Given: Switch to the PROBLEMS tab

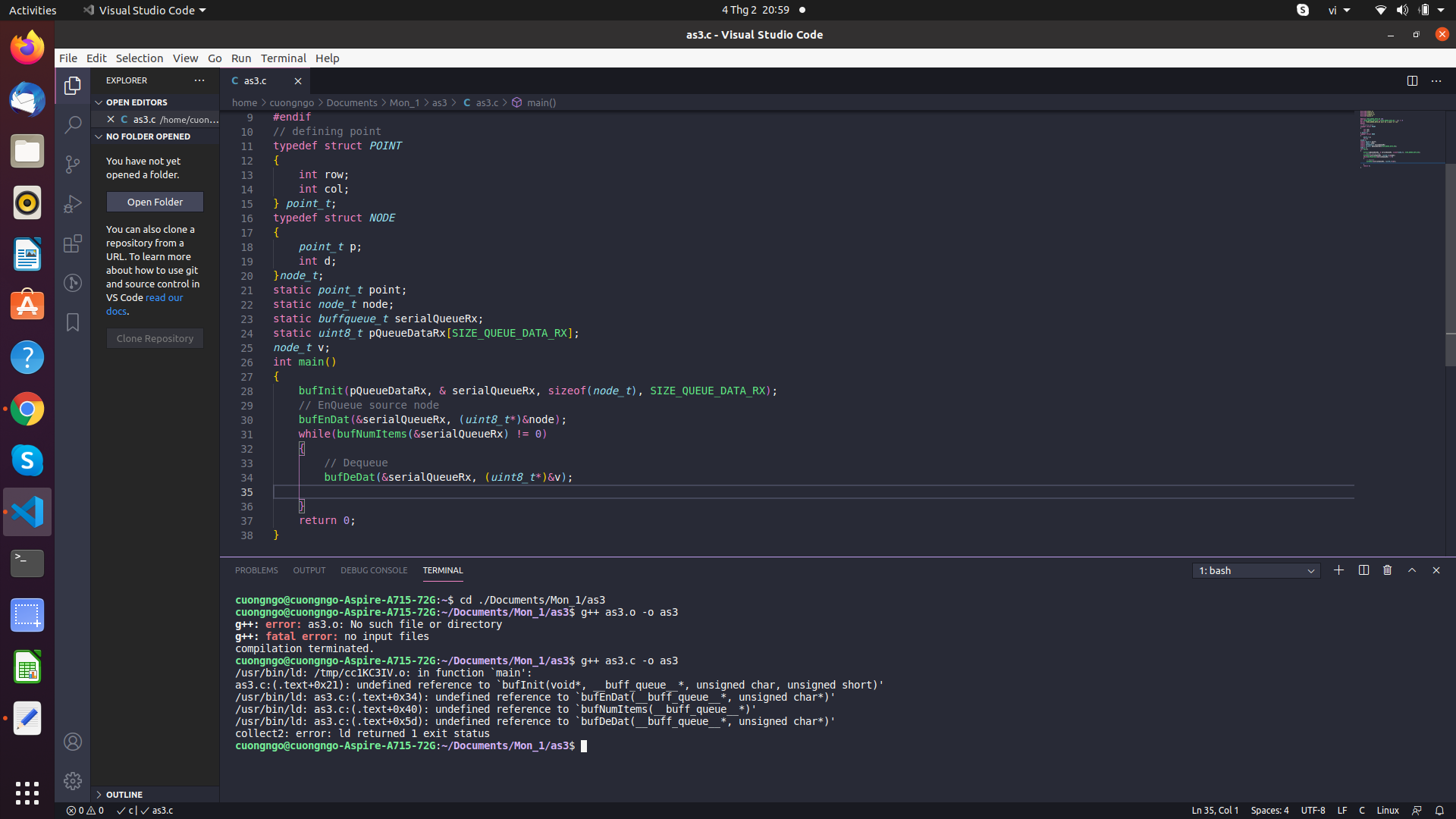Looking at the screenshot, I should click(x=256, y=570).
